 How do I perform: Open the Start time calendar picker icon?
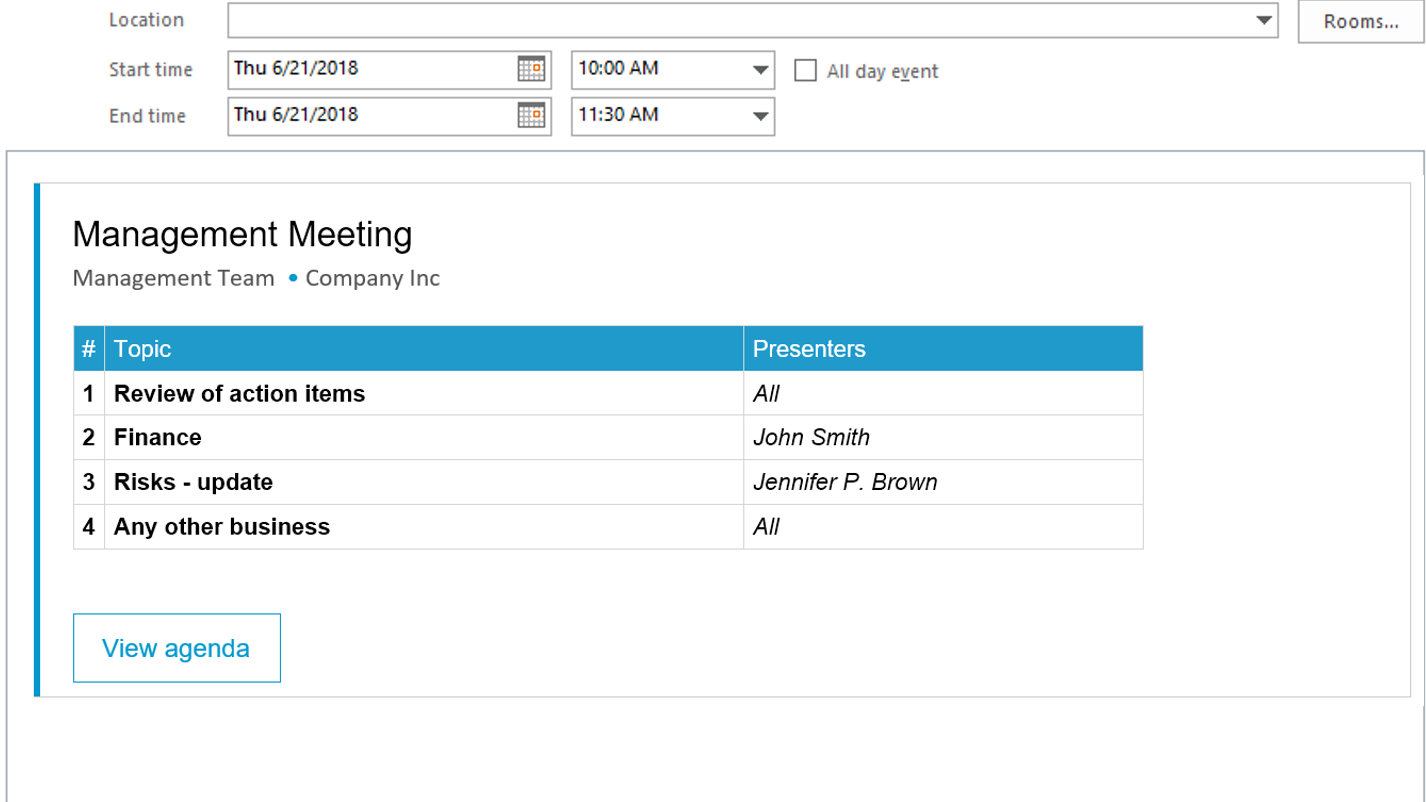tap(531, 69)
